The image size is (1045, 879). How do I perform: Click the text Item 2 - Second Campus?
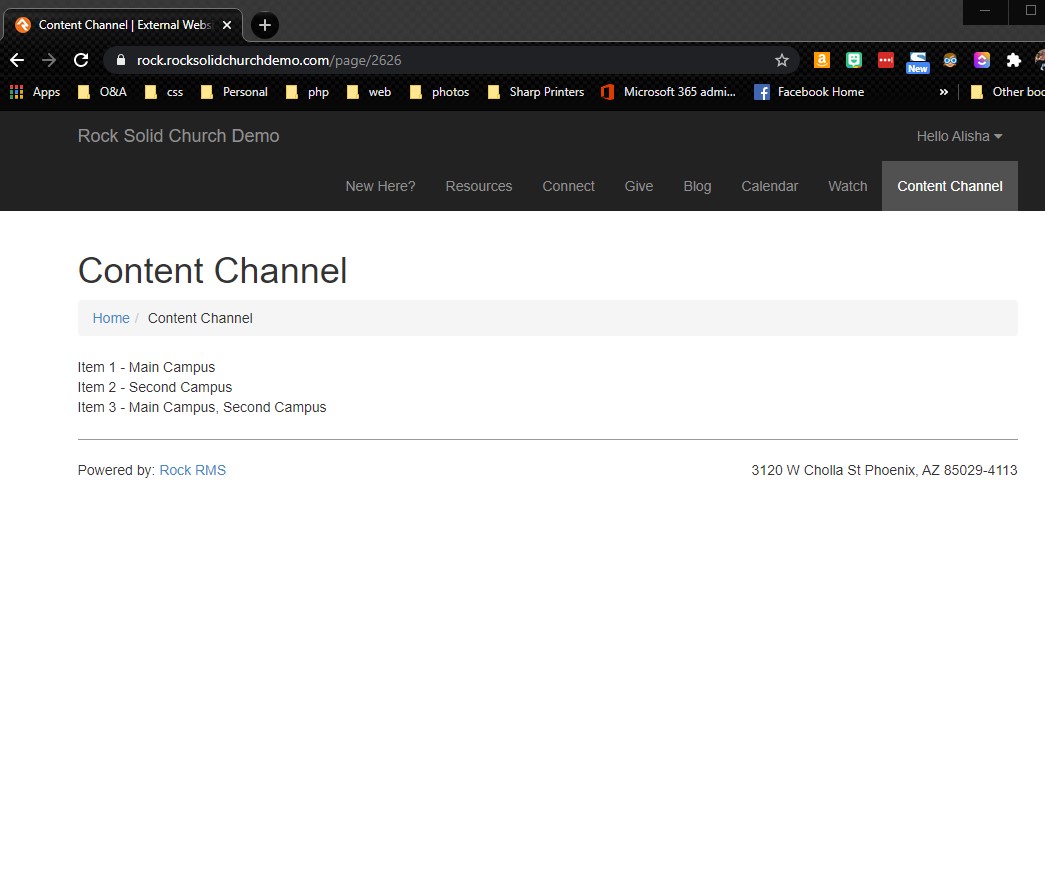tap(155, 387)
